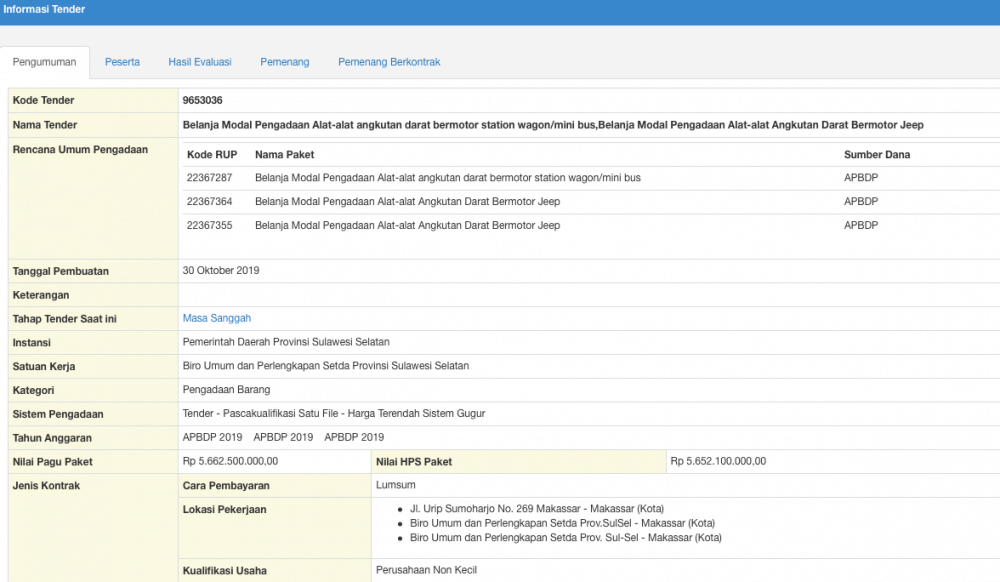Switch to the Peserta tab
Screen dimensions: 1000x582
tap(122, 62)
